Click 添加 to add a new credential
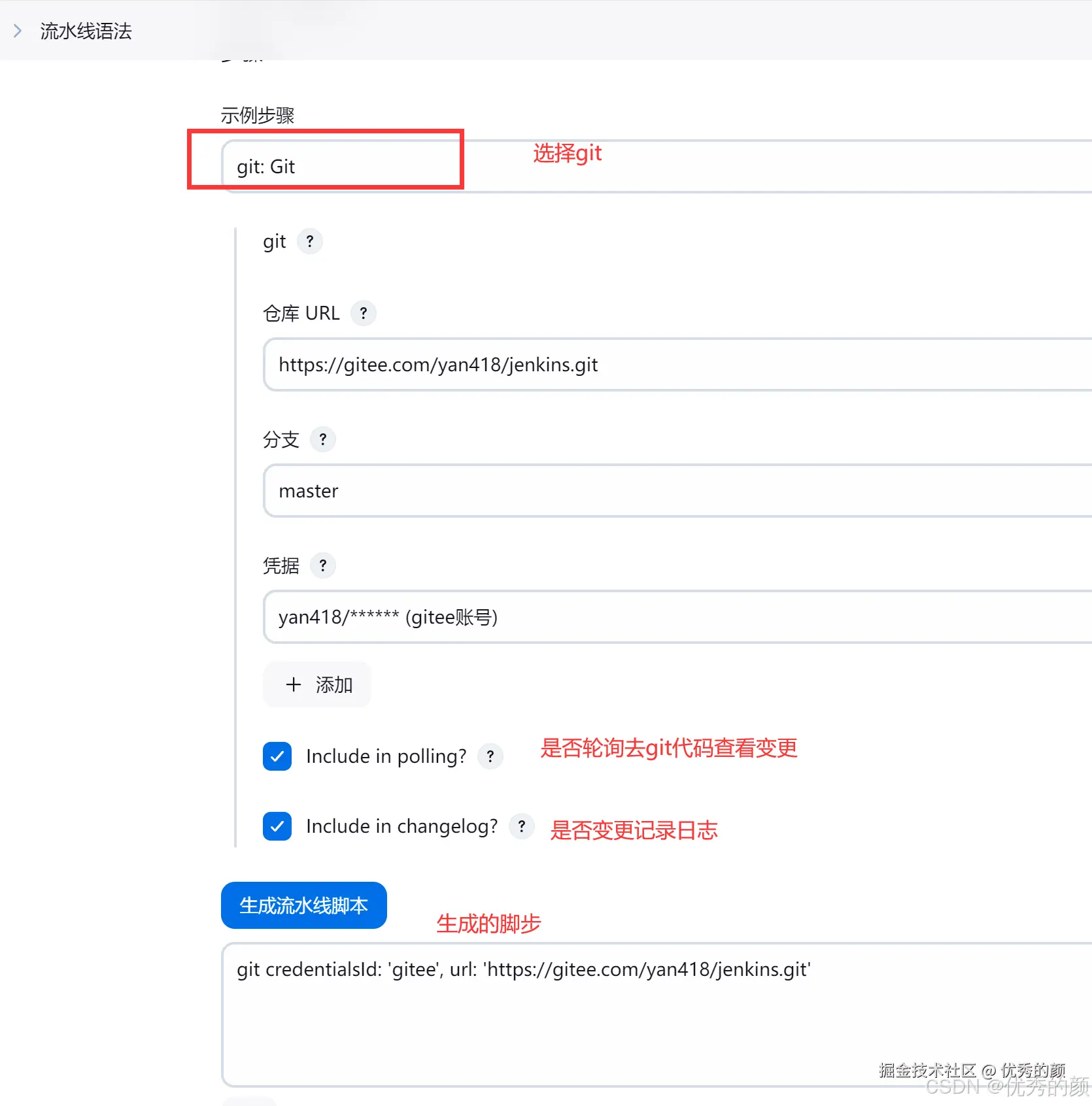The image size is (1092, 1106). point(316,684)
